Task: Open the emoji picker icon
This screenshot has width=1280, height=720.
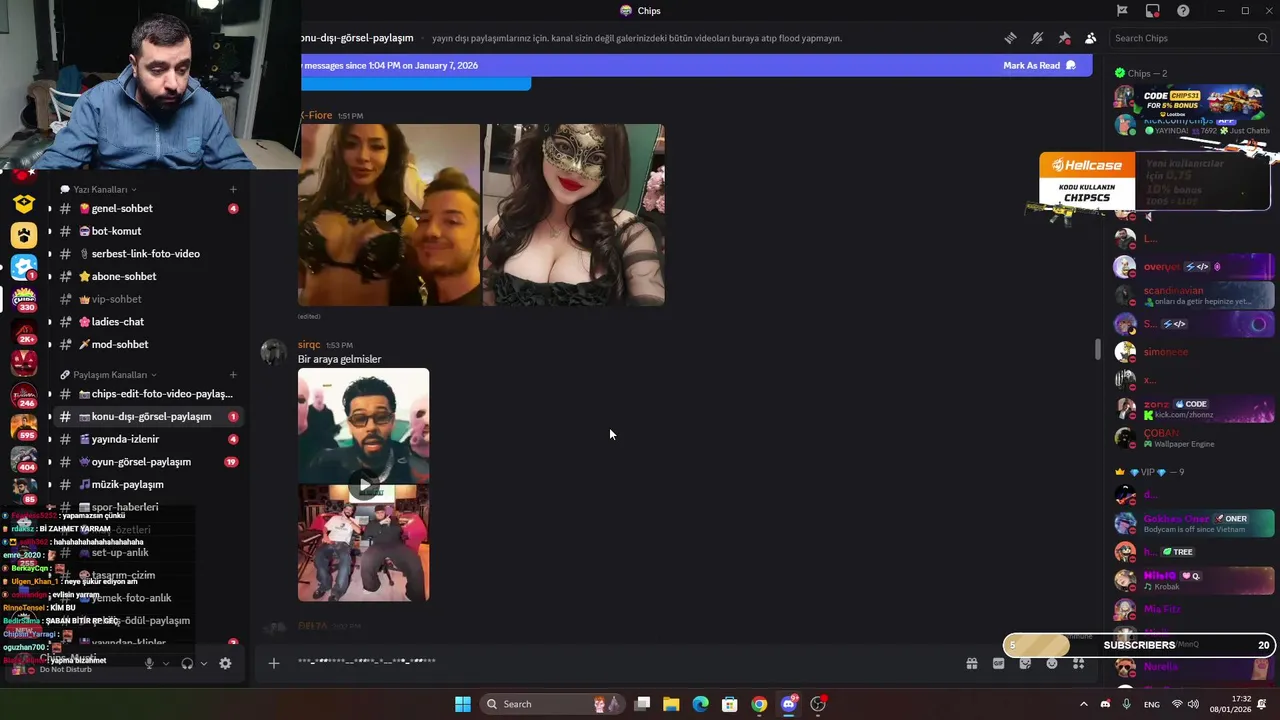Action: pyautogui.click(x=1052, y=663)
